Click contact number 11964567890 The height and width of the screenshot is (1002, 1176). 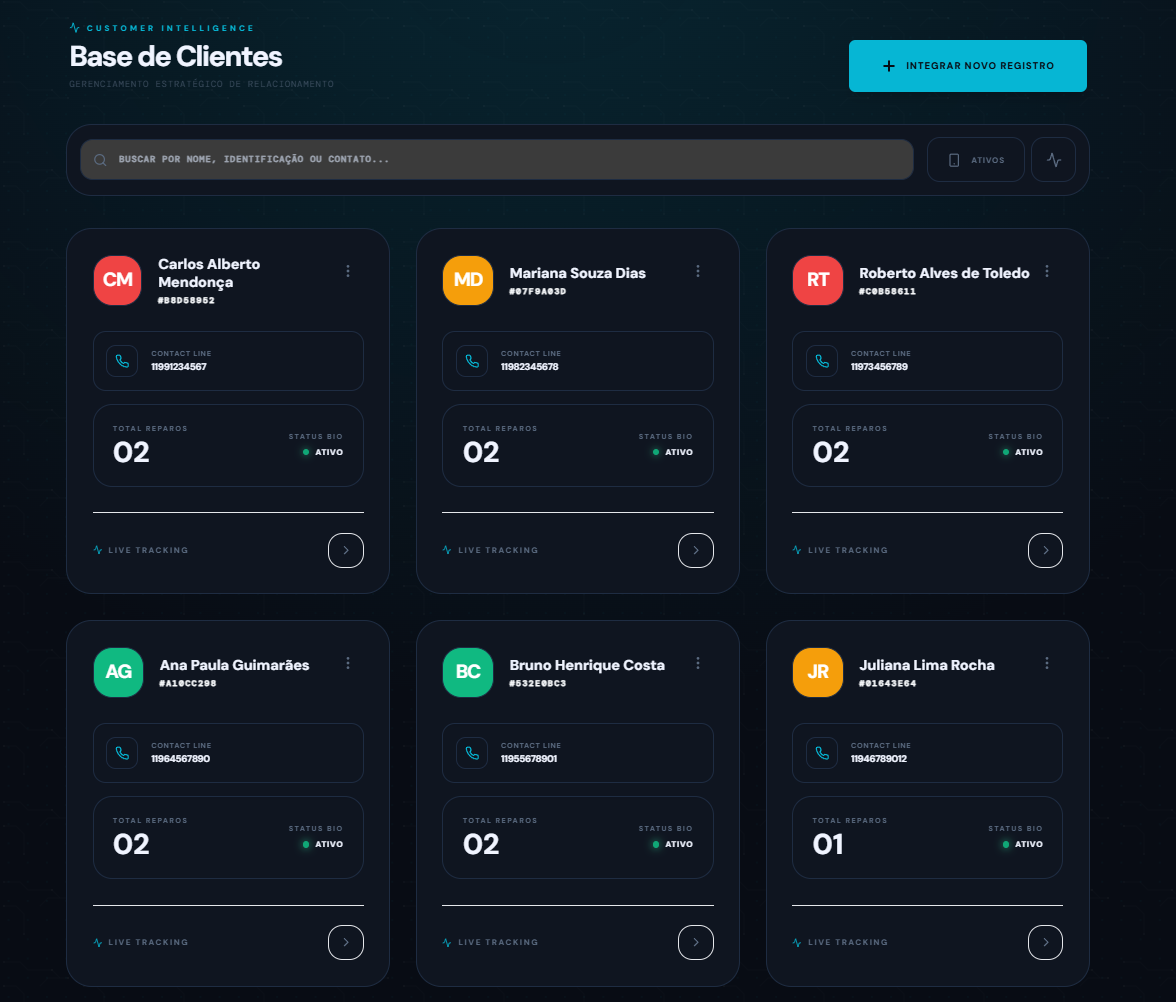click(180, 760)
